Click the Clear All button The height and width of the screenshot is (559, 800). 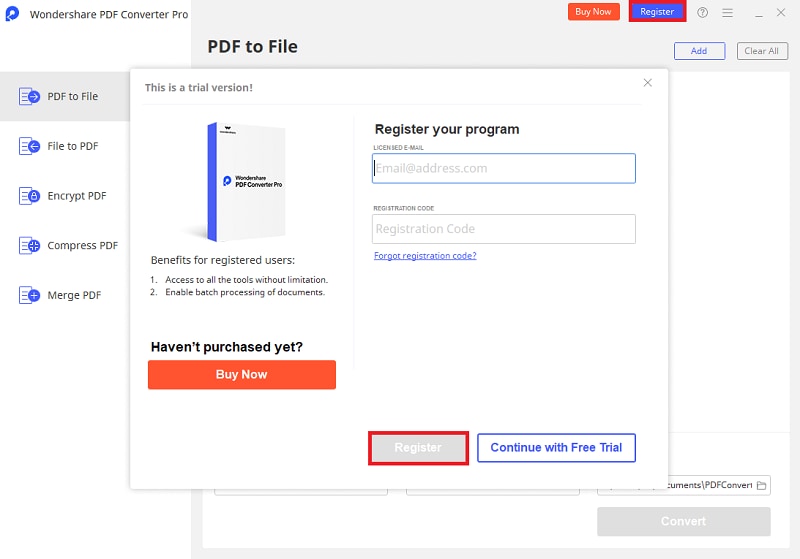coord(761,51)
